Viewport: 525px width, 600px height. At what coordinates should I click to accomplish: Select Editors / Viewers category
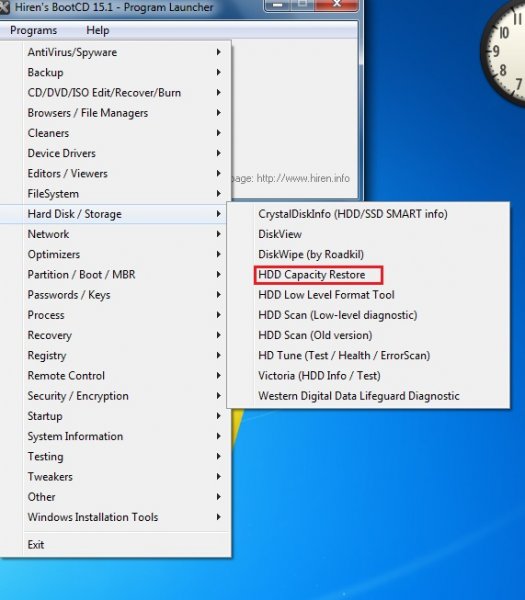click(x=115, y=174)
